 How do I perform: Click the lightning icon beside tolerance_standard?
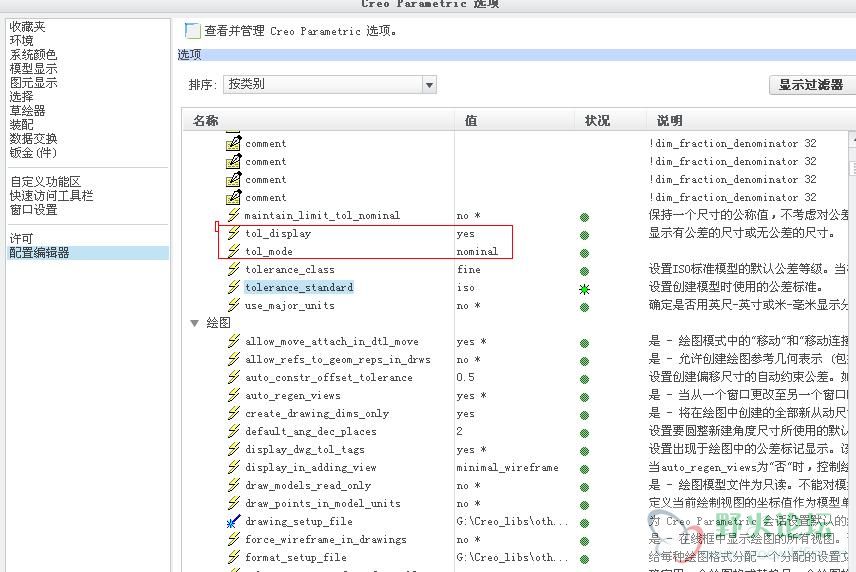click(234, 287)
